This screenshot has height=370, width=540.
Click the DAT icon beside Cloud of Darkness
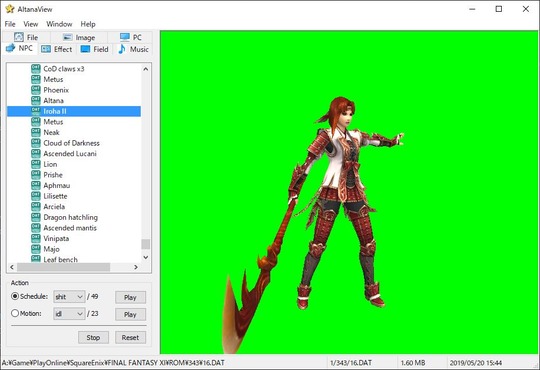click(36, 143)
